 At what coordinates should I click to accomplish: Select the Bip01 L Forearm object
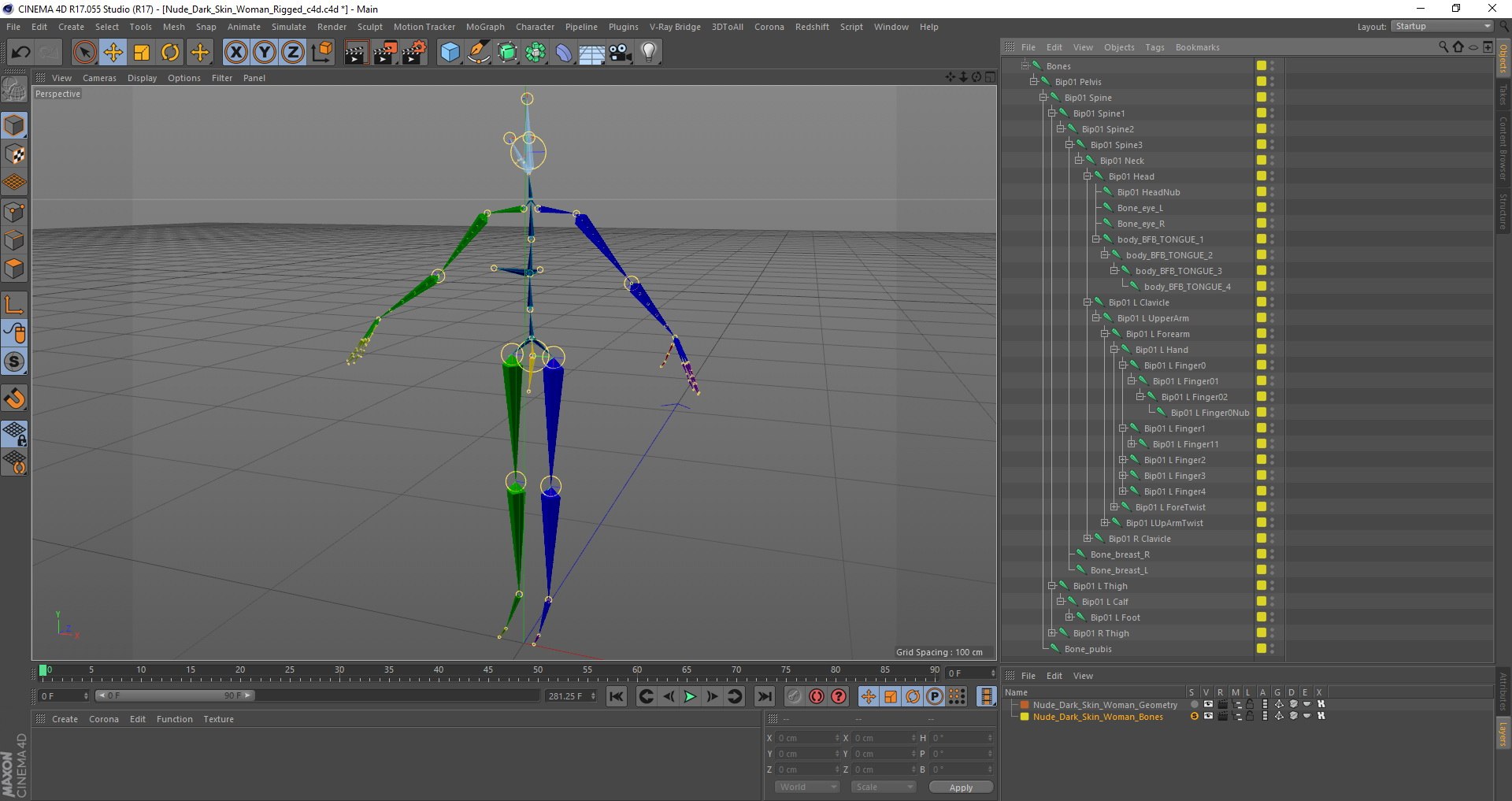[1158, 334]
